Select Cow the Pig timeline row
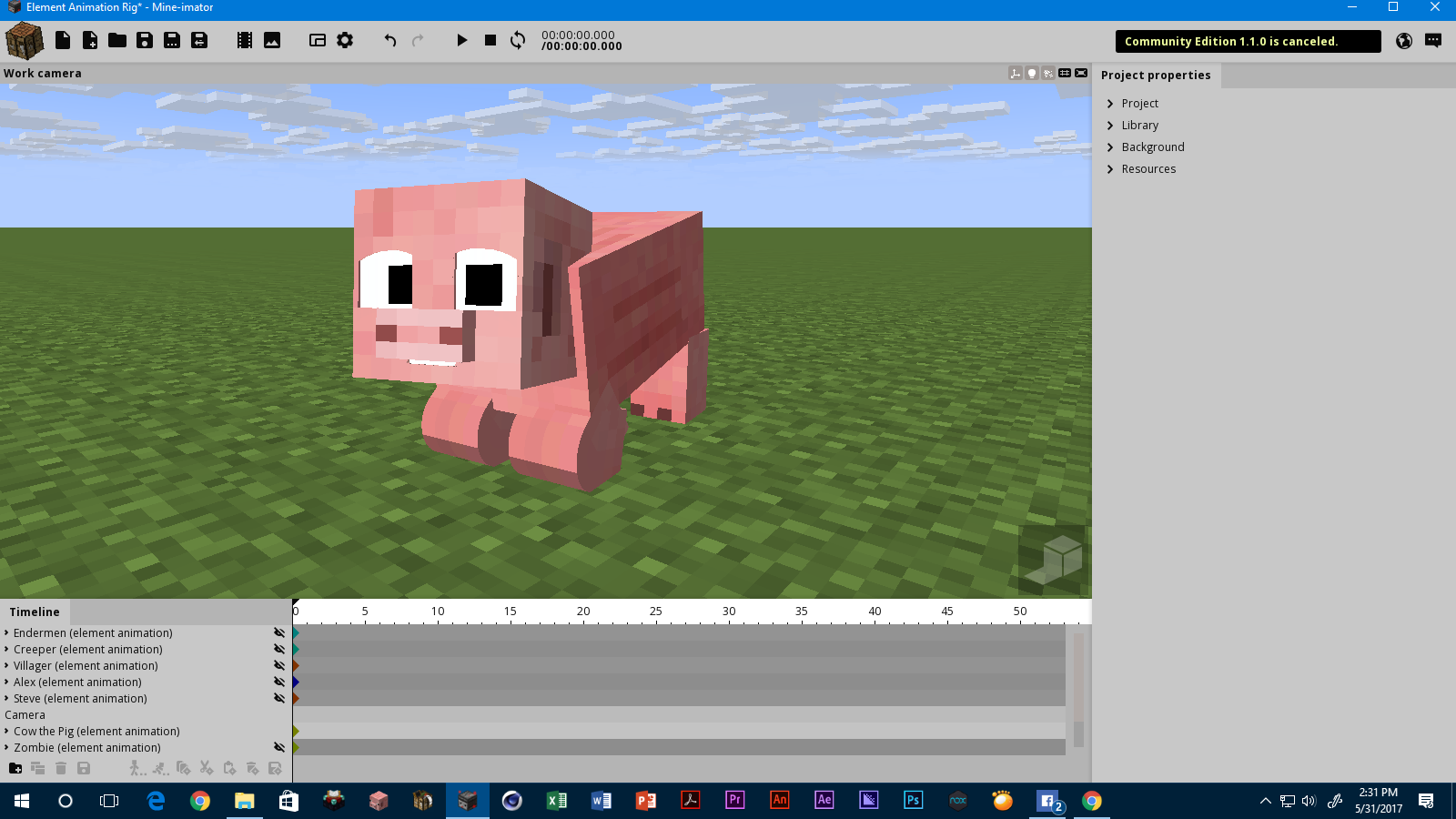Image resolution: width=1456 pixels, height=819 pixels. tap(146, 732)
